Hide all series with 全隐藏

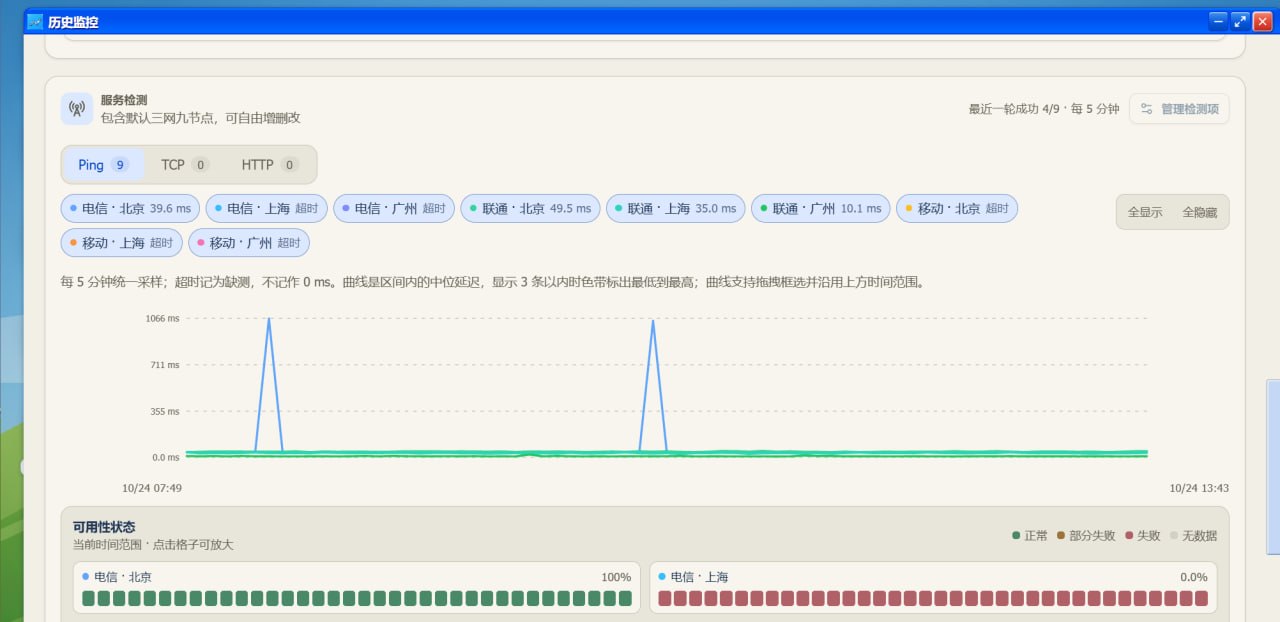coord(1200,212)
